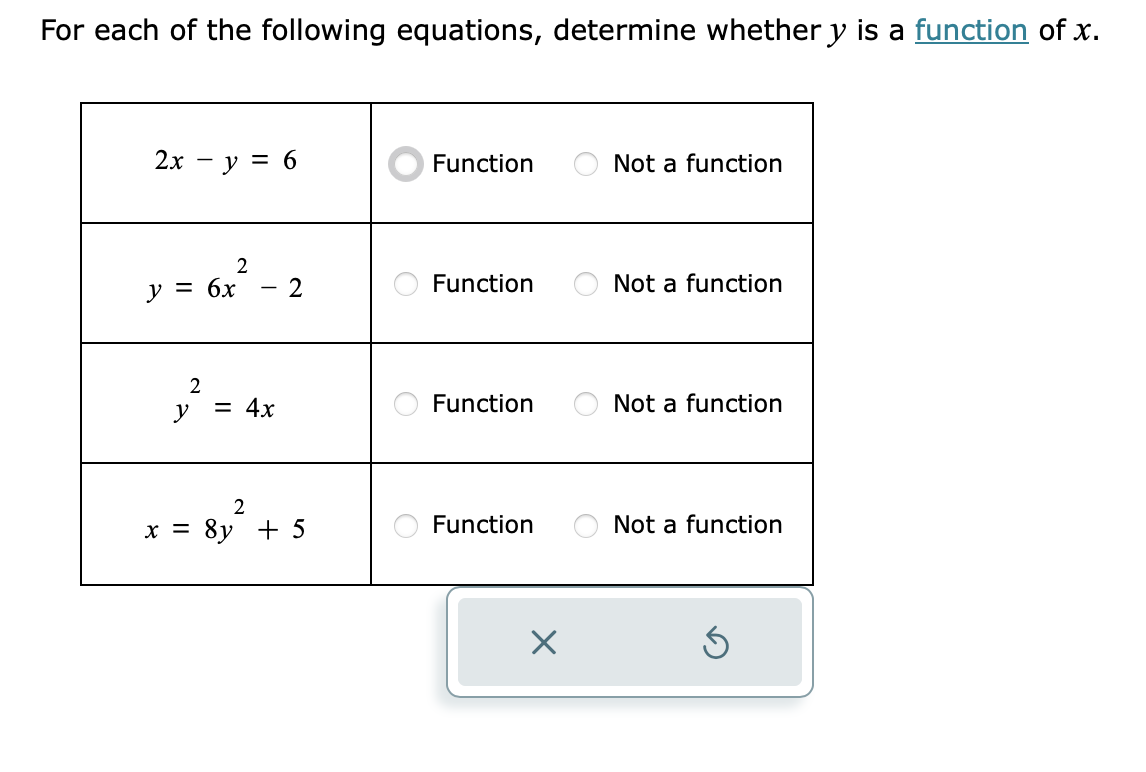Select Not a function for y = 6x² − 2
Viewport: 1146px width, 772px height.
pyautogui.click(x=585, y=284)
